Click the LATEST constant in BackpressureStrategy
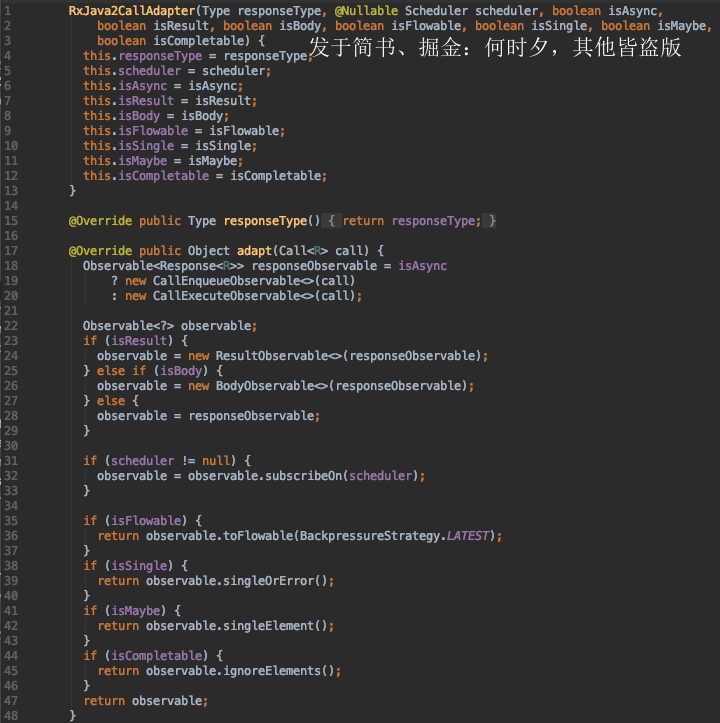The image size is (720, 723). (470, 535)
